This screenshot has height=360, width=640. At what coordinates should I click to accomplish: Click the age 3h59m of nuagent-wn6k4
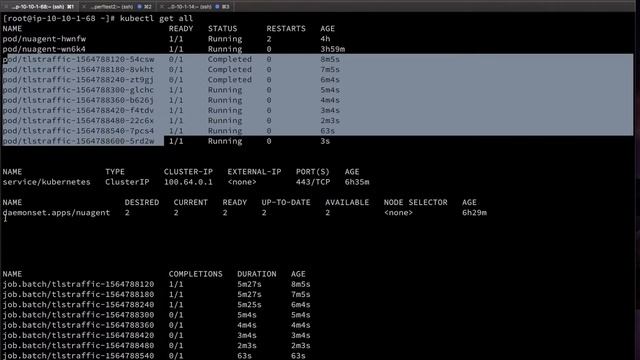(333, 49)
